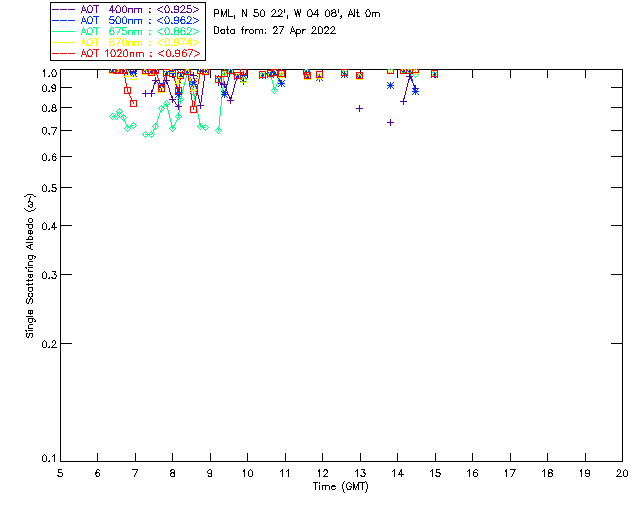This screenshot has height=512, width=640.
Task: Click the leftmost green diamond data marker
Action: point(113,116)
